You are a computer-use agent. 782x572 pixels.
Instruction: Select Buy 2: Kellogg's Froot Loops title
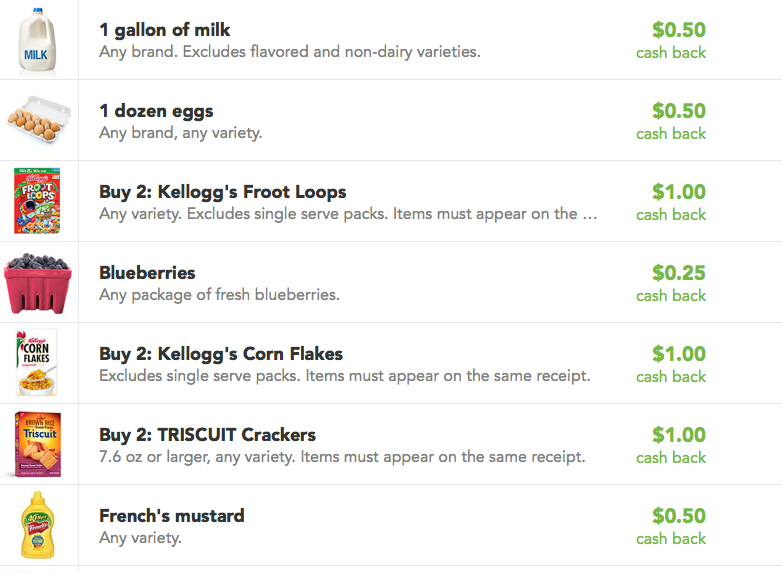click(x=222, y=192)
